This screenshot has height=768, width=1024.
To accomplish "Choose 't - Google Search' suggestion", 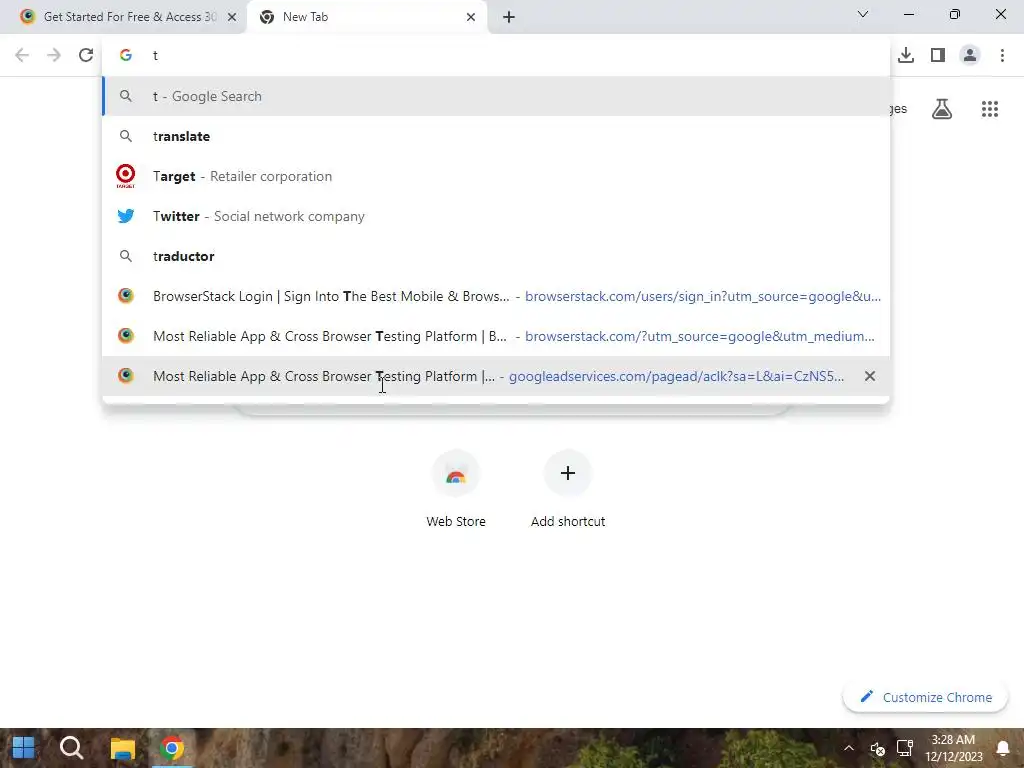I will [496, 96].
